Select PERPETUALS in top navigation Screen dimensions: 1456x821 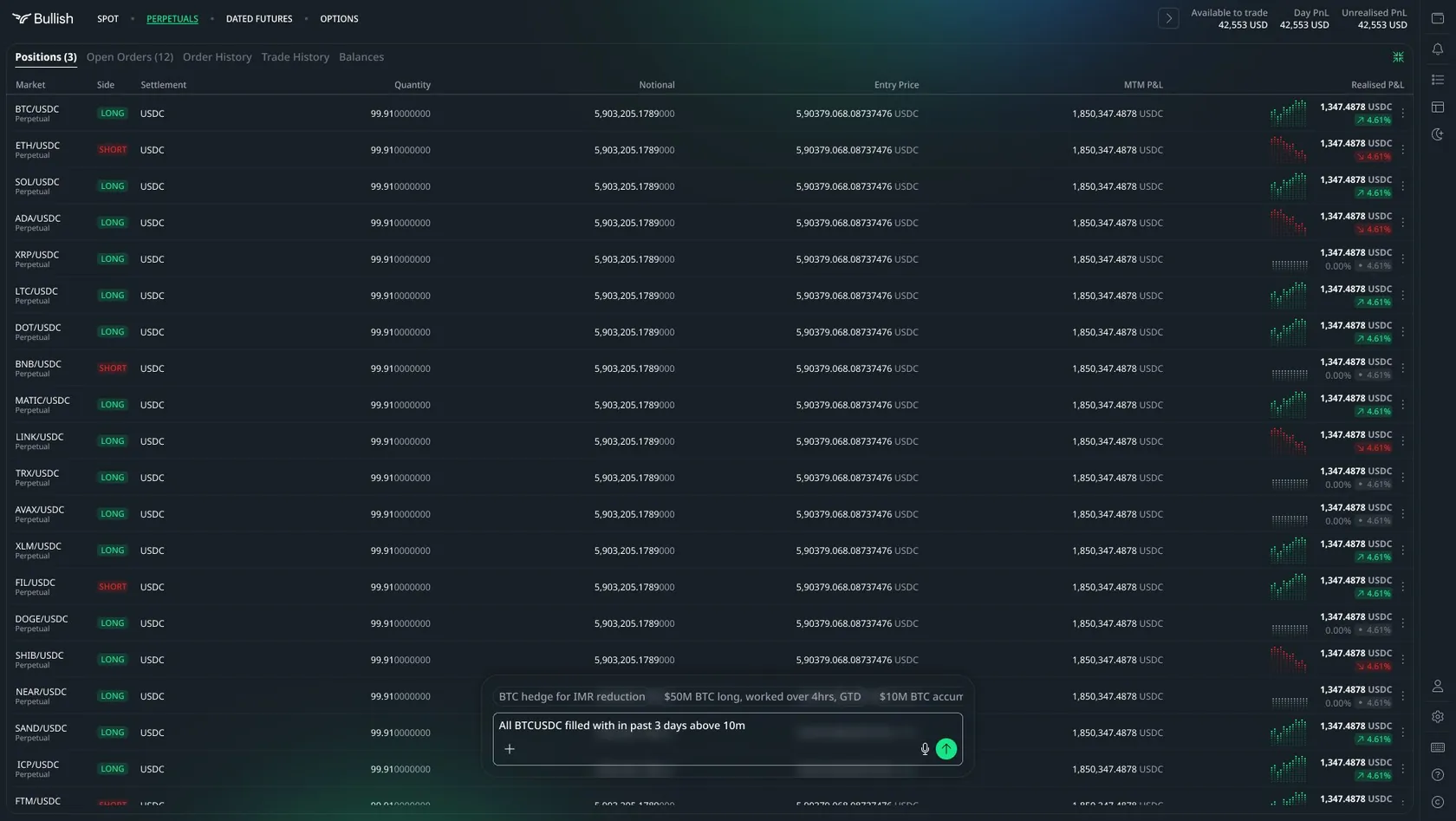[x=172, y=18]
